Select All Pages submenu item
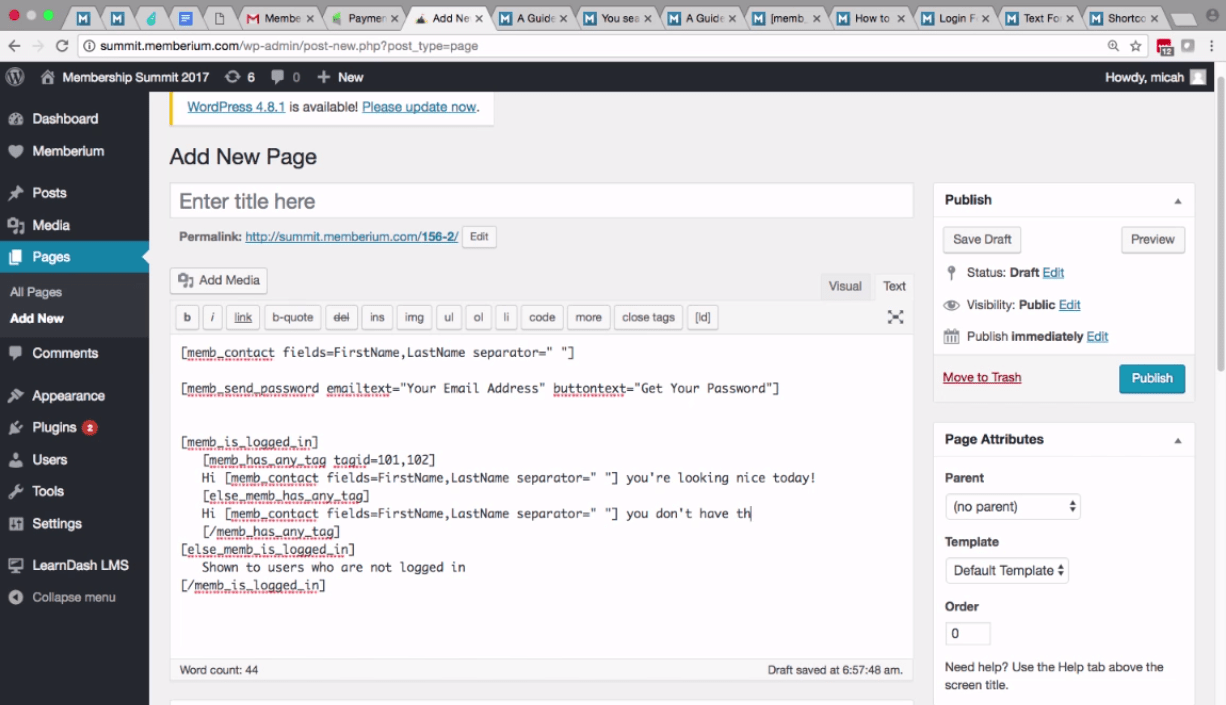The width and height of the screenshot is (1226, 705). point(36,292)
